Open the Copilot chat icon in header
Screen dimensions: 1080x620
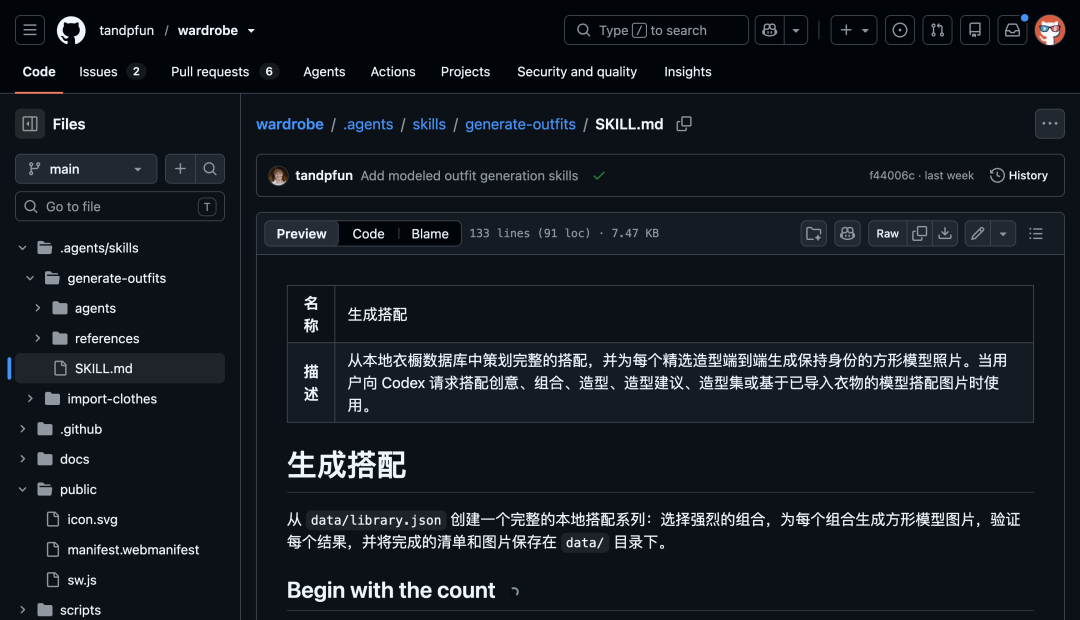tap(769, 30)
